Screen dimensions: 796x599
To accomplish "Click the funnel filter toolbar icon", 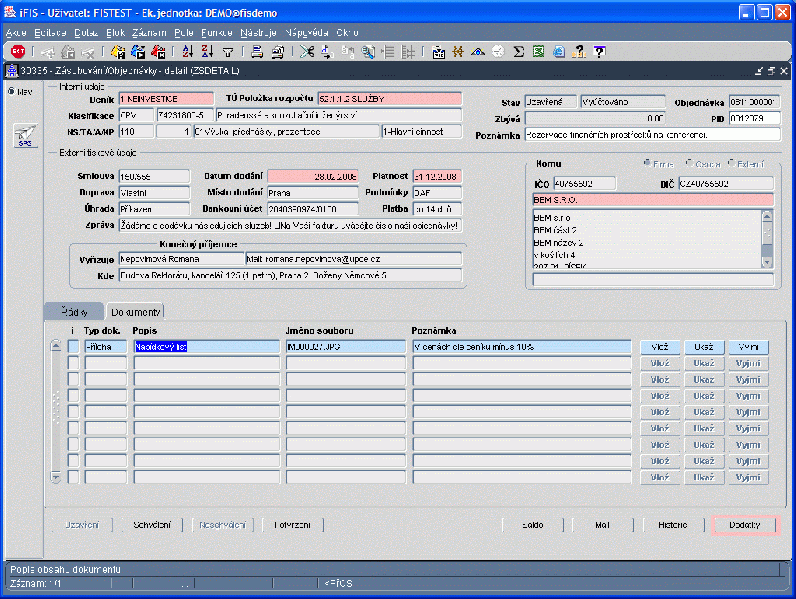I will 228,51.
